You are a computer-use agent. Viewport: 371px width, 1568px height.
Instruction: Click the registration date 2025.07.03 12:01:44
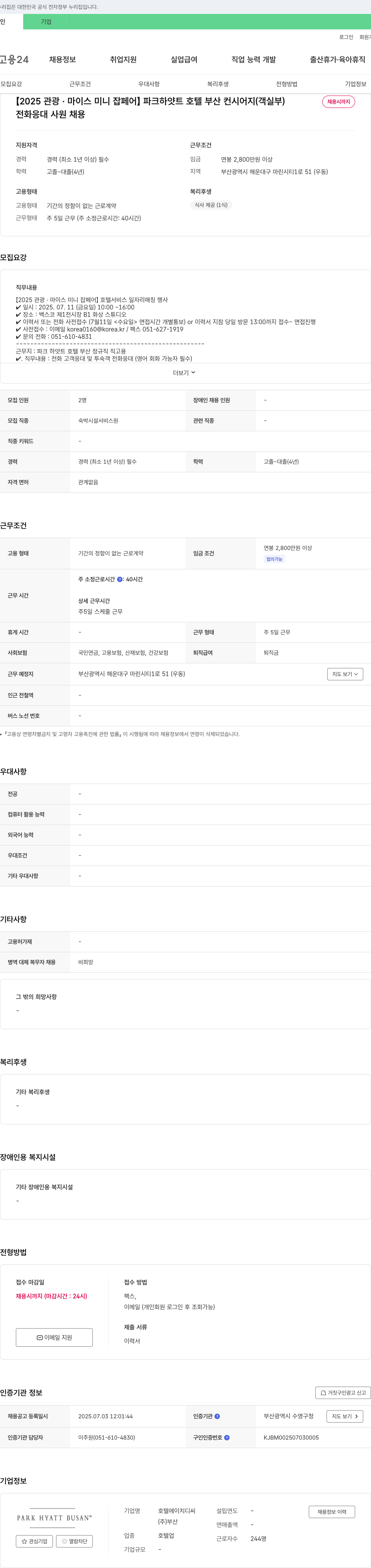pyautogui.click(x=105, y=1416)
